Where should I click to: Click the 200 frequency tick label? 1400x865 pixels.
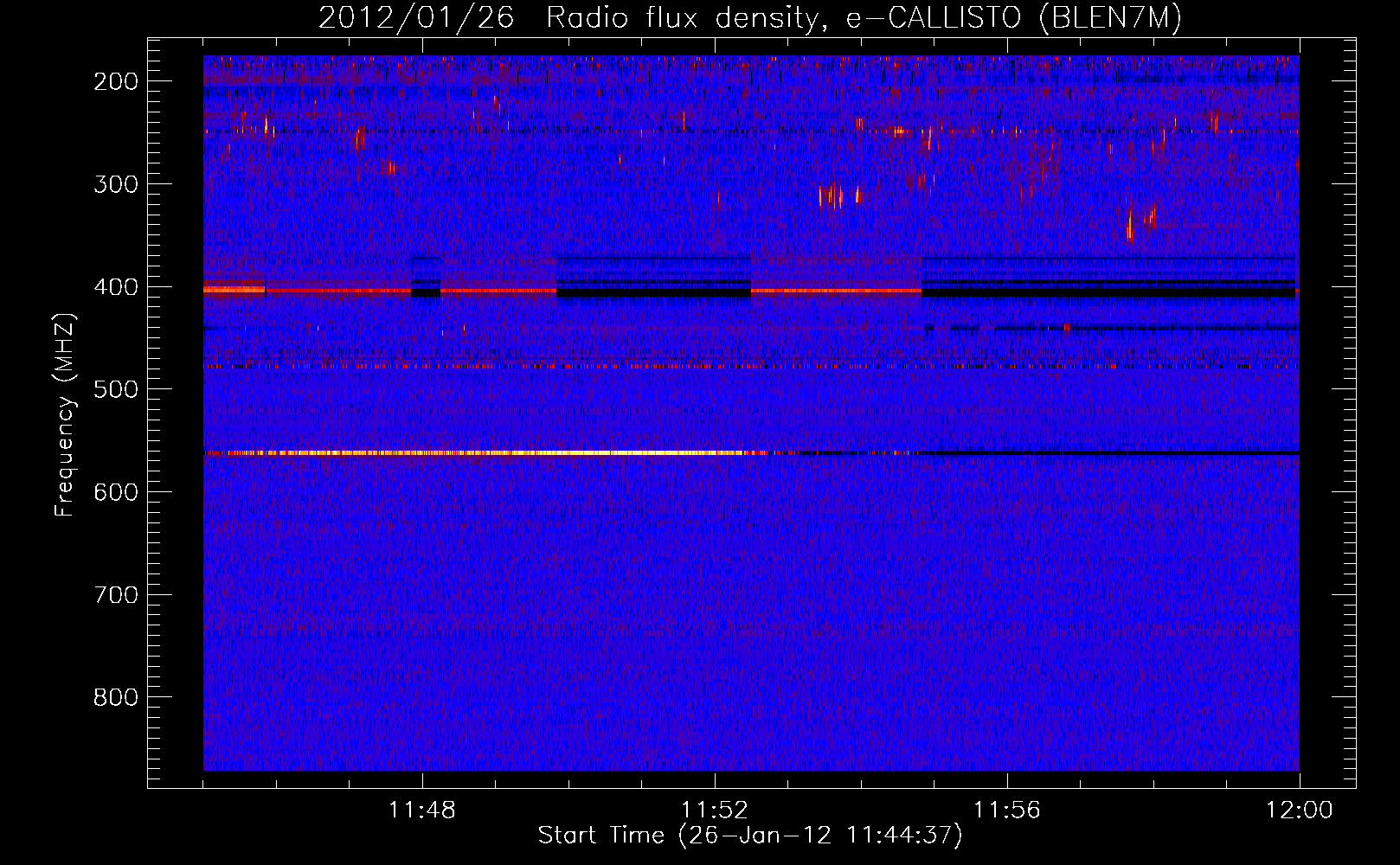[x=116, y=81]
